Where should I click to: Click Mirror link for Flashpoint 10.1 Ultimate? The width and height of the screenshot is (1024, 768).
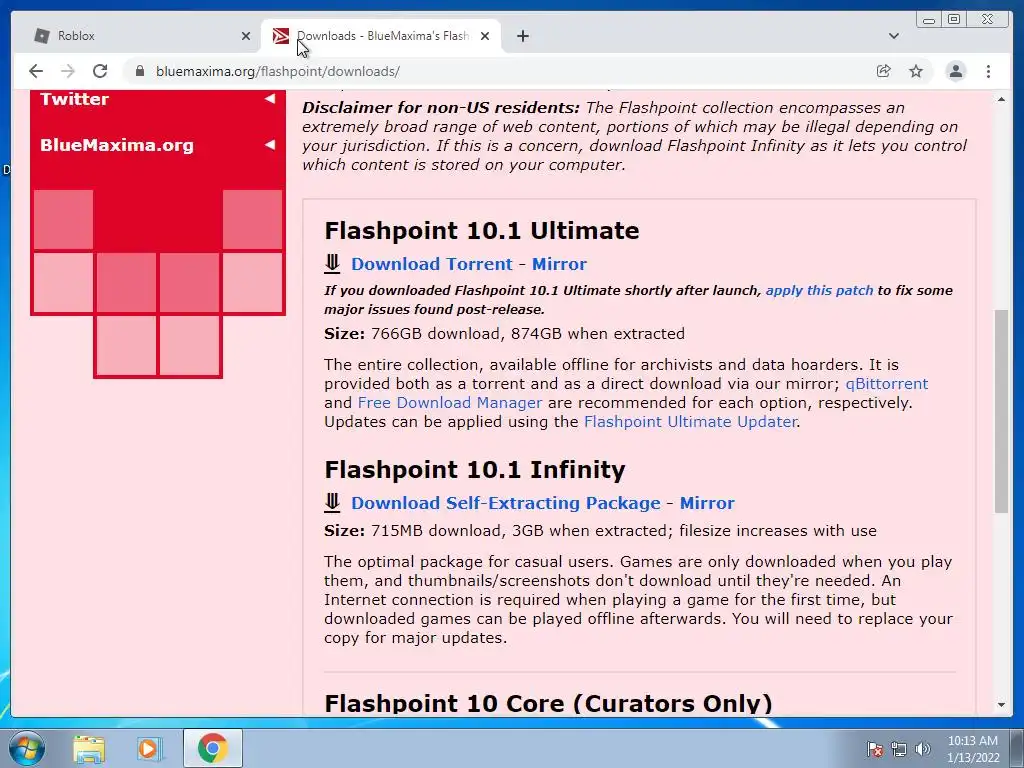click(x=559, y=264)
